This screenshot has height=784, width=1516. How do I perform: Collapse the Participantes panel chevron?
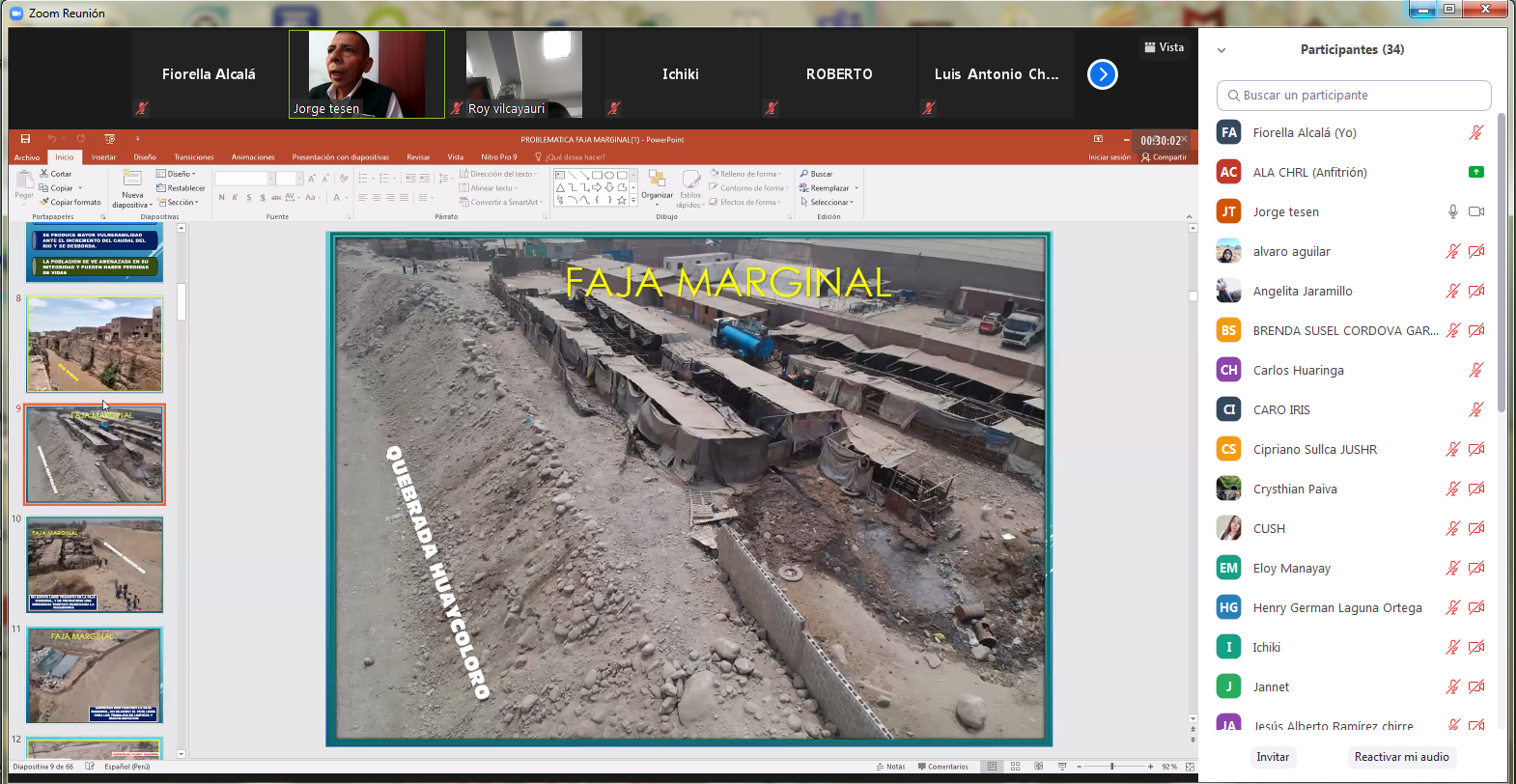[1221, 50]
